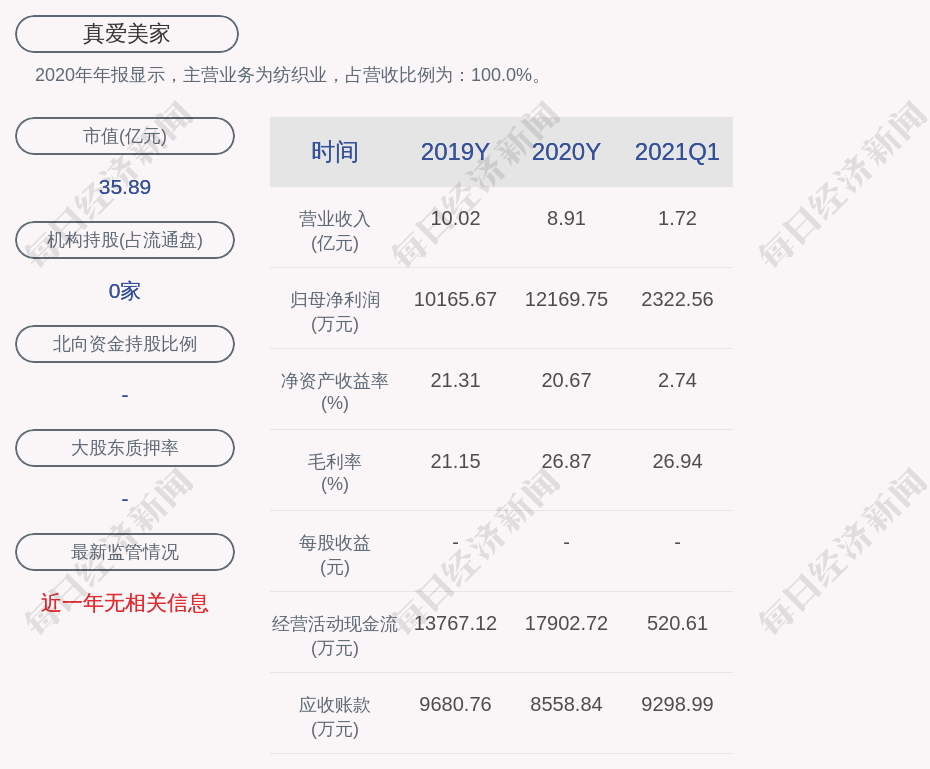Screen dimensions: 930x769
Task: Select receivables value 8558.84
Action: pyautogui.click(x=566, y=704)
